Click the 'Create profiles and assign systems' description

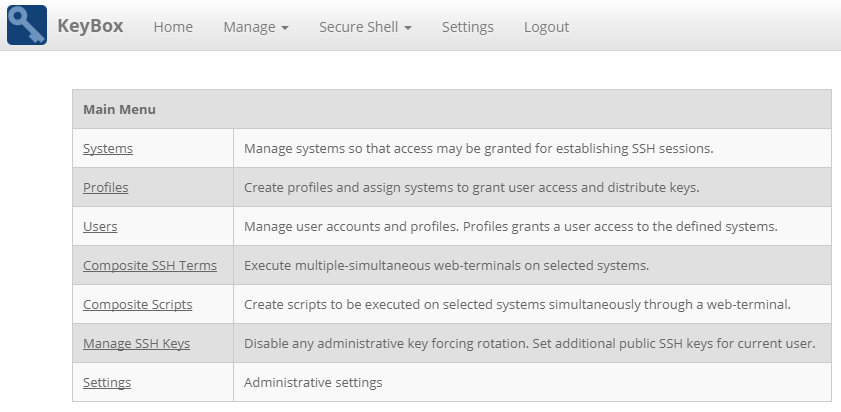coord(472,187)
